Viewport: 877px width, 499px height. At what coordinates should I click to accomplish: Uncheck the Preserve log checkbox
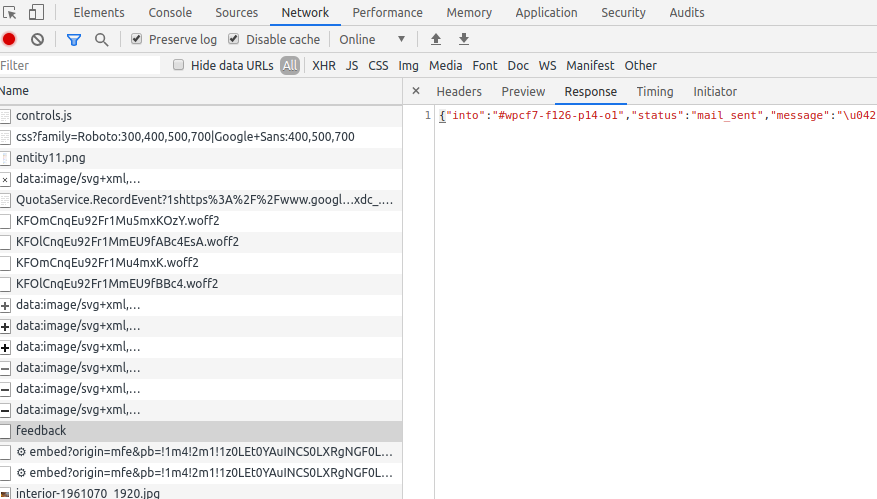click(137, 40)
